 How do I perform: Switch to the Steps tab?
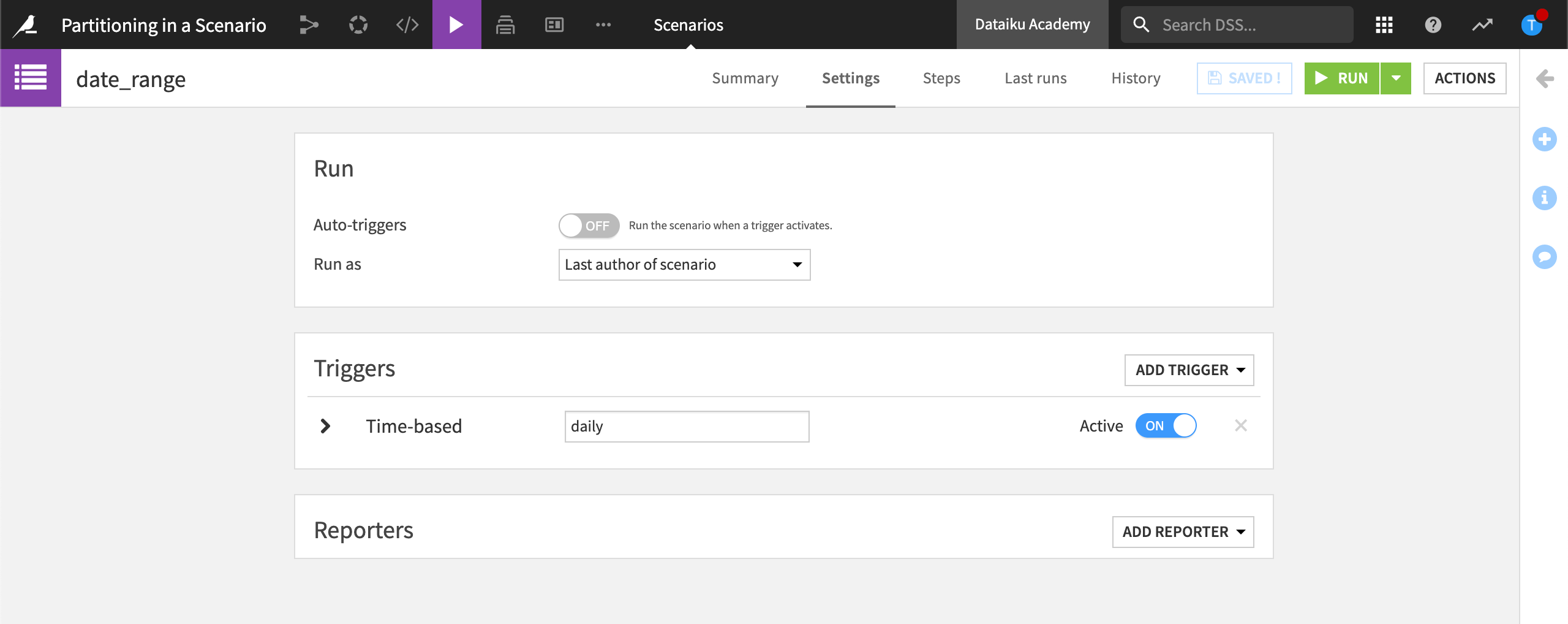941,78
